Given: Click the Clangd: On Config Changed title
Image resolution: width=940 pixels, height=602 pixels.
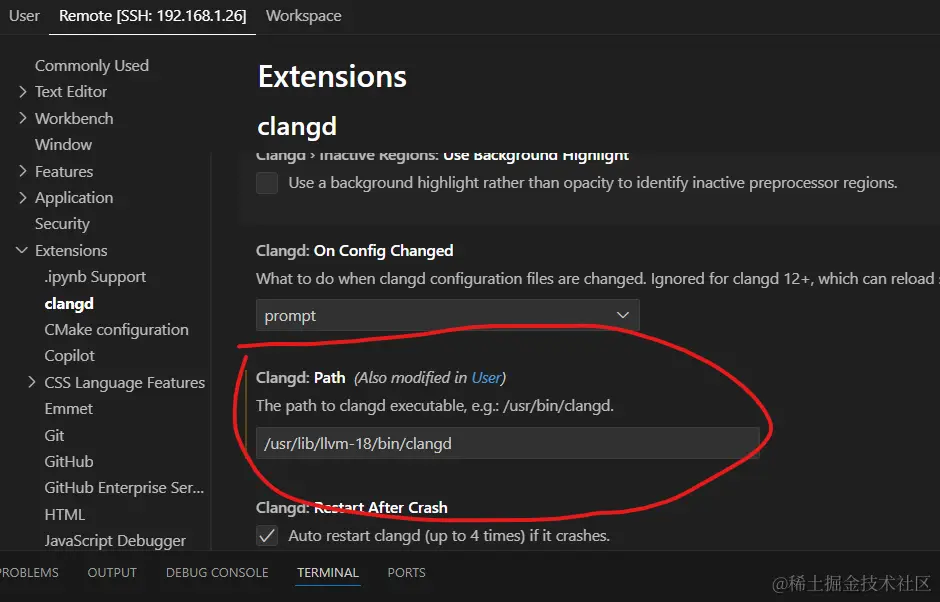Looking at the screenshot, I should (354, 251).
